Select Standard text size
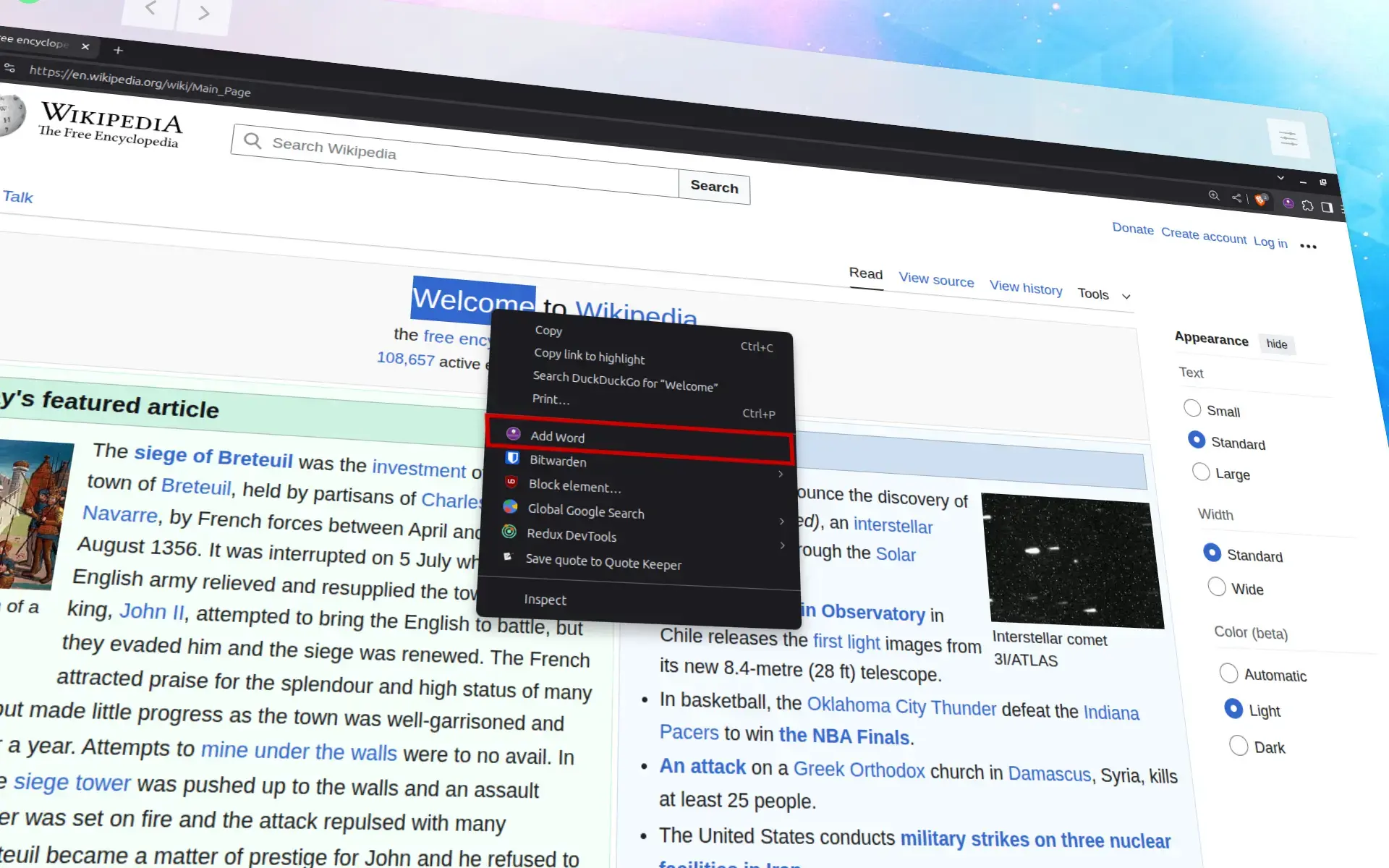The image size is (1389, 868). [x=1197, y=440]
